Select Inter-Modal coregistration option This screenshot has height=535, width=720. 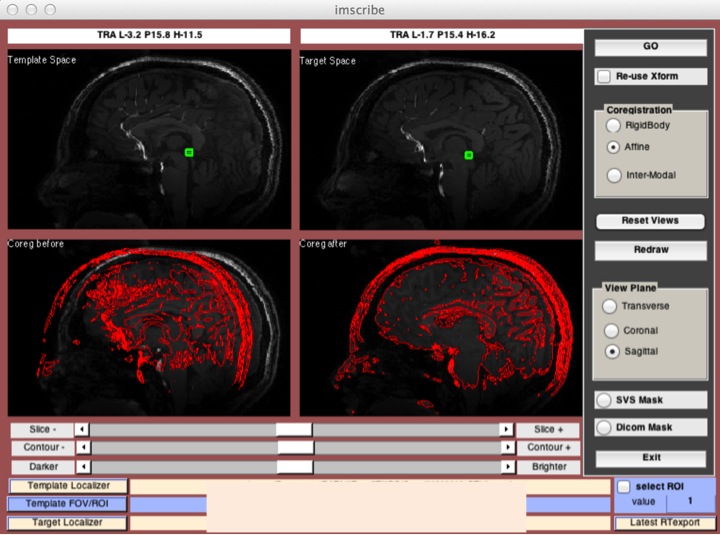click(x=613, y=176)
